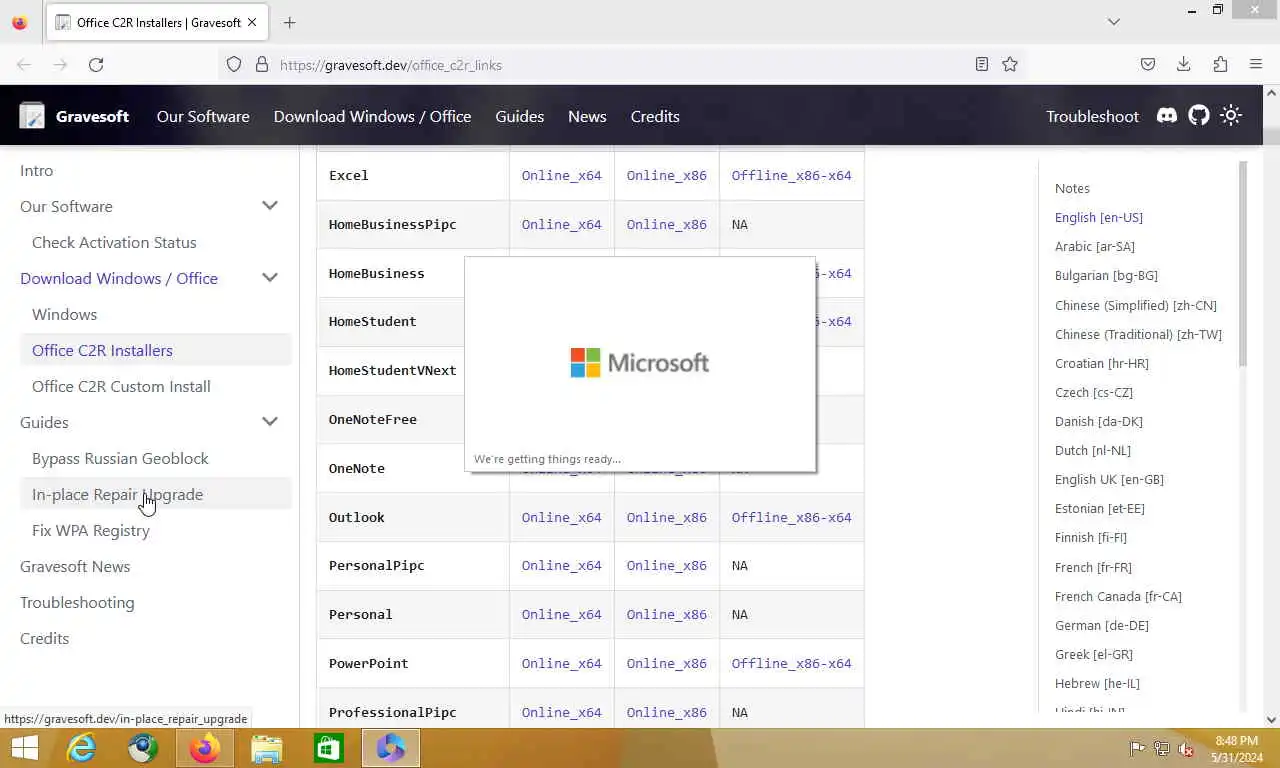
Task: Bookmark this page with star icon
Action: click(x=1010, y=65)
